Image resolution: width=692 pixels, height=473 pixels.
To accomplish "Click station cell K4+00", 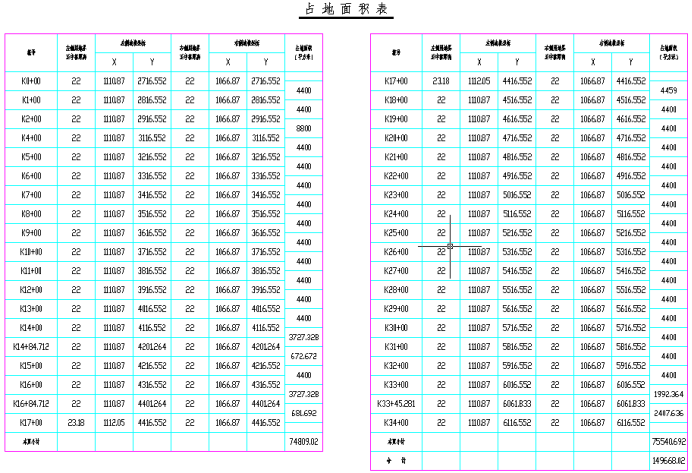I will [x=31, y=138].
